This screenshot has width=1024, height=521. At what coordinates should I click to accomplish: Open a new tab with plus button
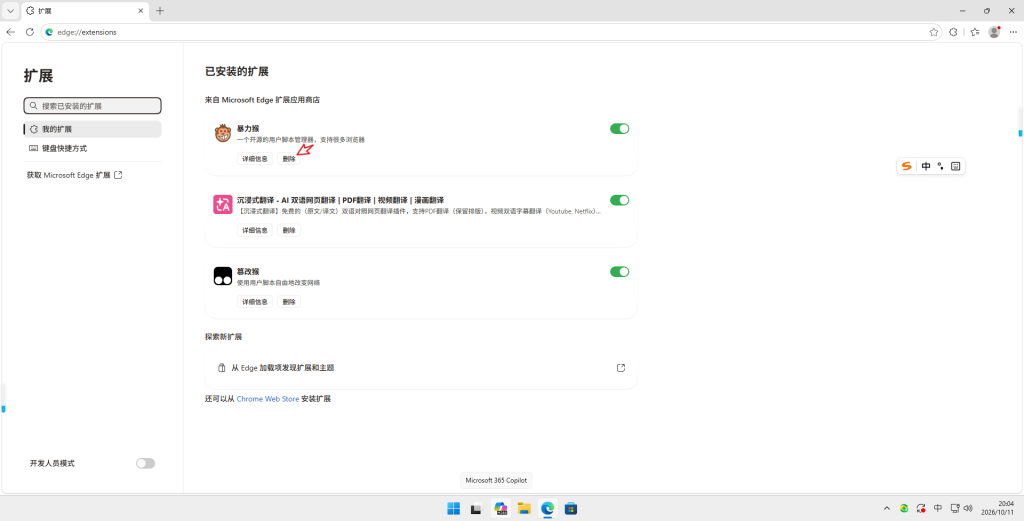(160, 10)
